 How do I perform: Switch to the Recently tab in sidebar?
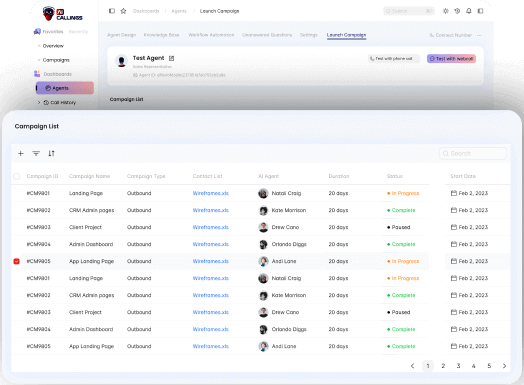pos(79,32)
